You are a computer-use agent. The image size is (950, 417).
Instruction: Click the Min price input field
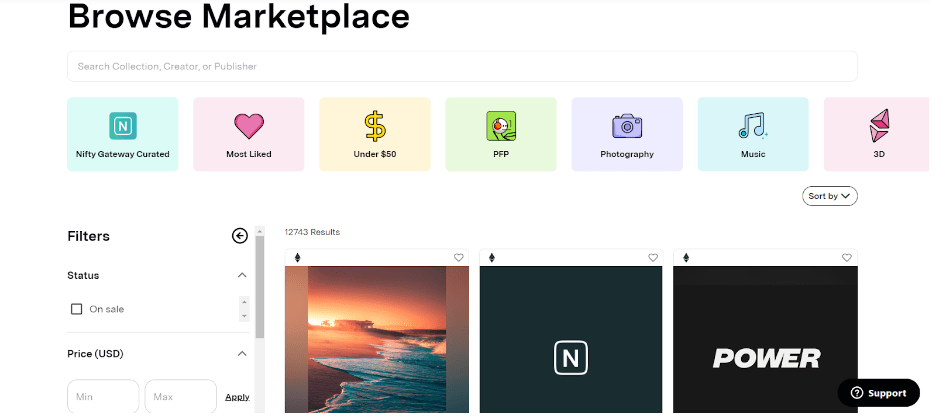point(103,397)
